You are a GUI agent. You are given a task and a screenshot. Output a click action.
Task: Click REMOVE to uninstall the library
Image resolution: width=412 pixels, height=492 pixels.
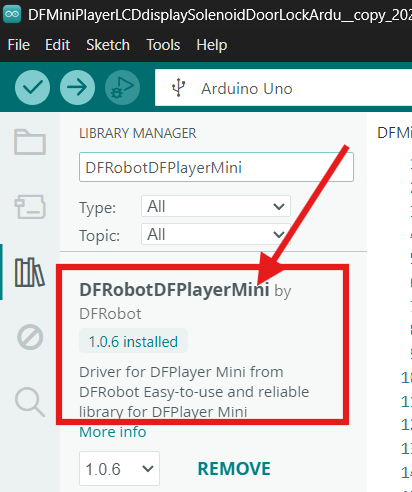point(234,469)
